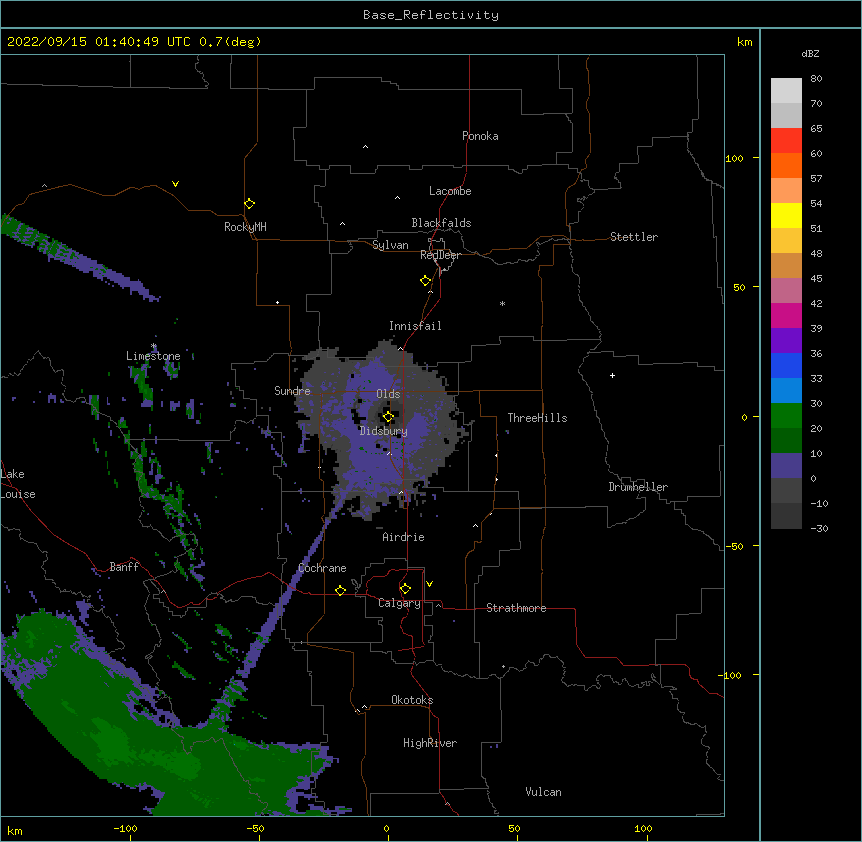Click the yellow v marker east of Calgary

[x=429, y=584]
